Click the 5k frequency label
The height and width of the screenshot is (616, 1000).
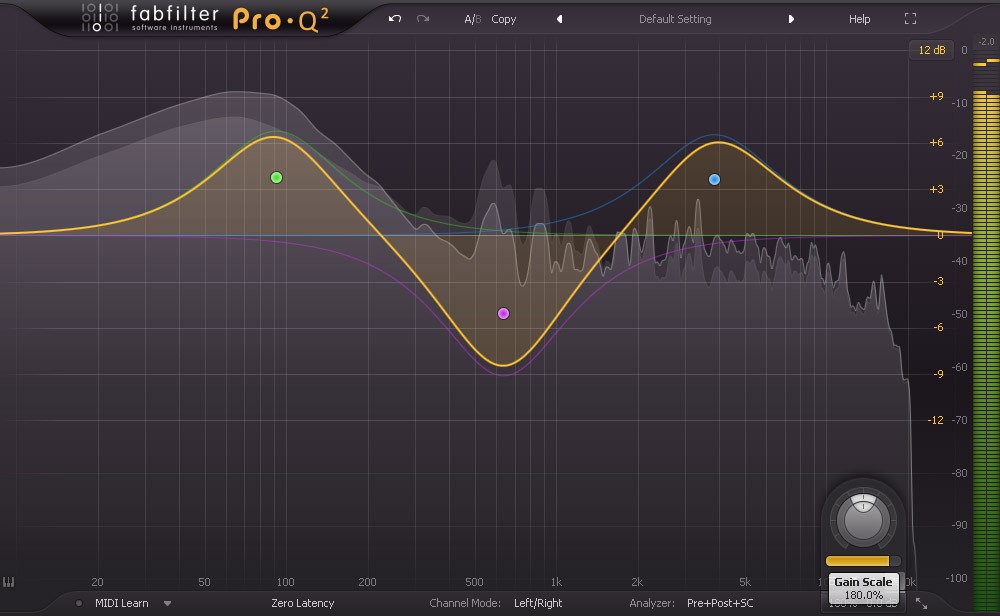pyautogui.click(x=744, y=582)
